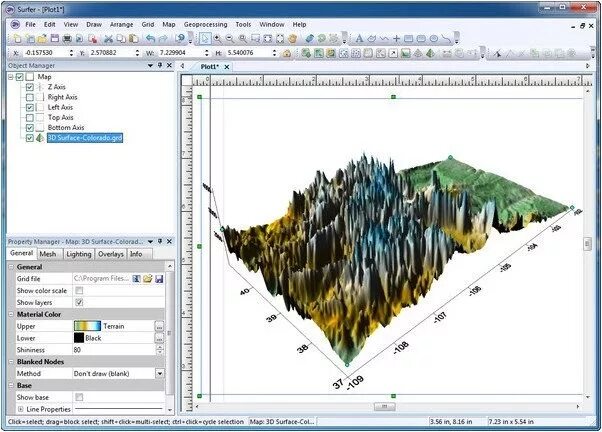Switch to the Lighting tab
Image resolution: width=602 pixels, height=432 pixels.
pos(79,254)
